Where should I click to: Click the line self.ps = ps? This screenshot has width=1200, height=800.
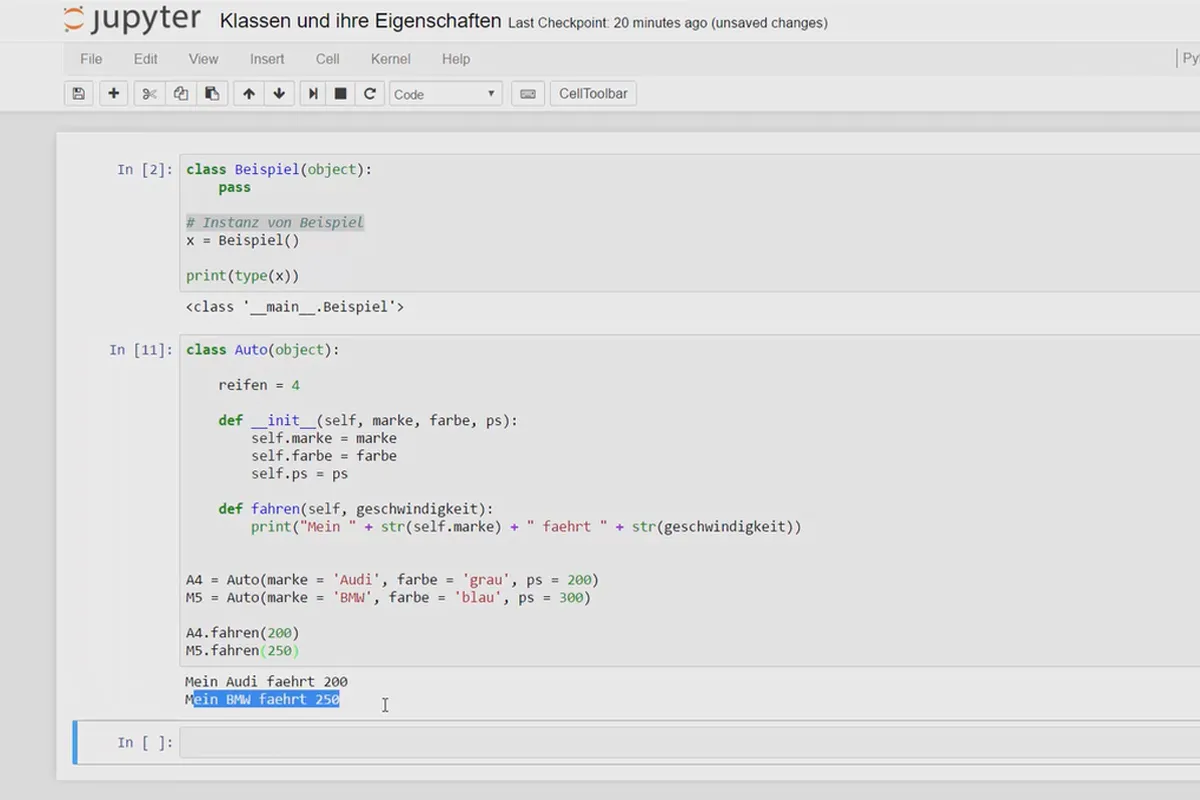point(300,474)
